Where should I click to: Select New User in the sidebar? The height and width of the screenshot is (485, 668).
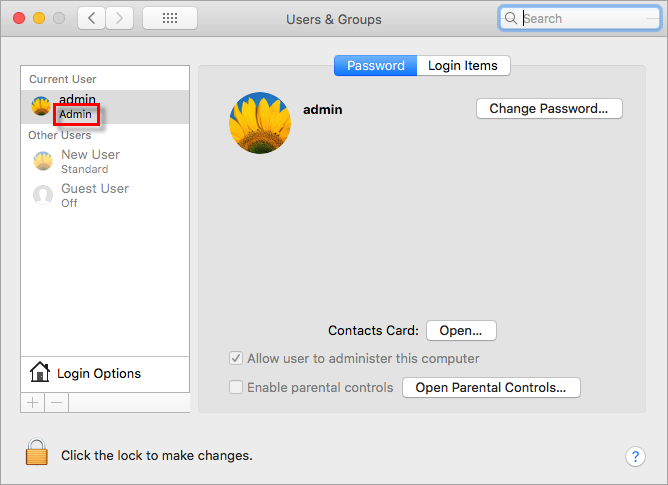[x=90, y=161]
